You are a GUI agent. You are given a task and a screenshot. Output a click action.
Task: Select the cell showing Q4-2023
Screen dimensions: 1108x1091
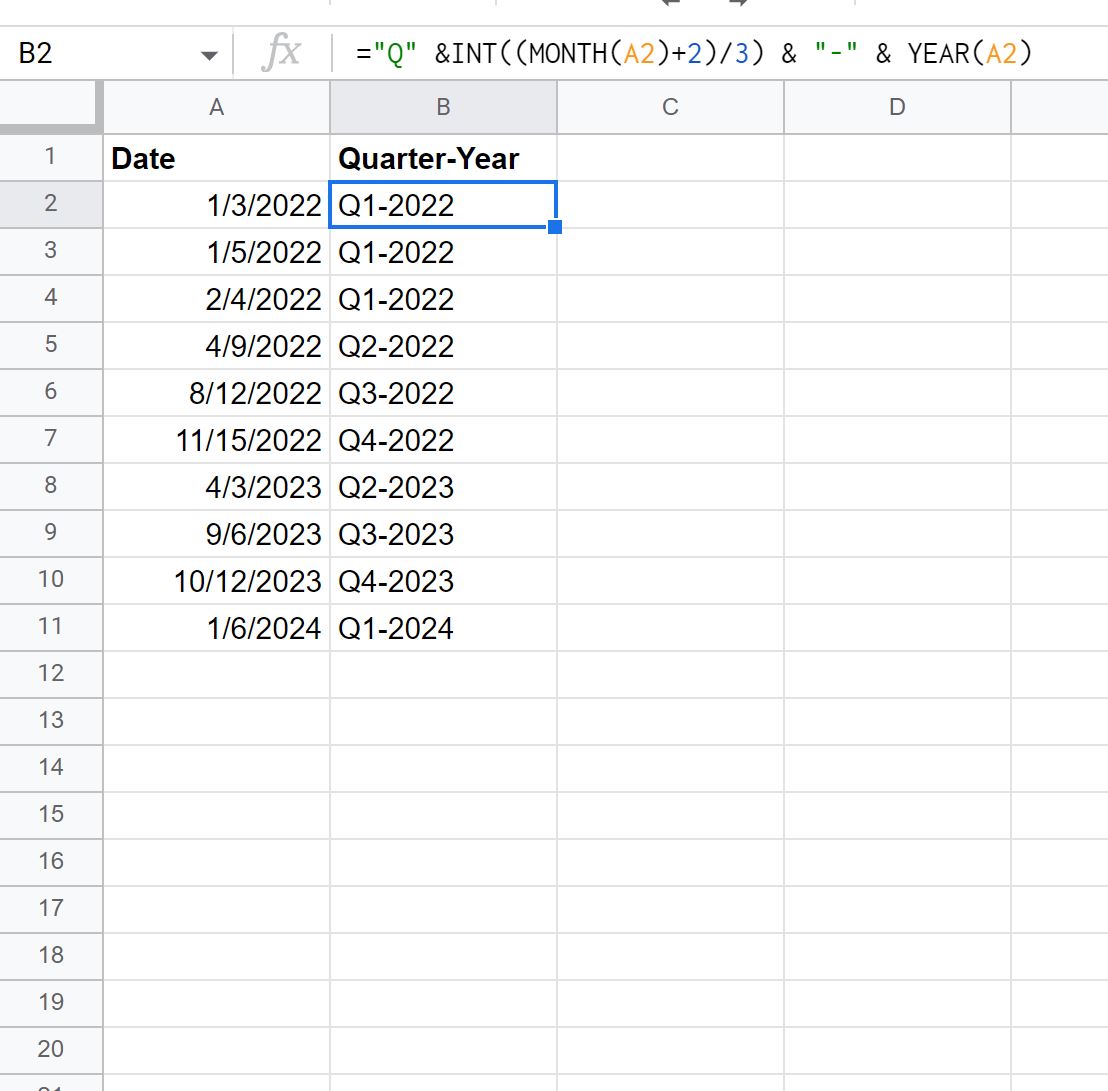click(x=443, y=581)
